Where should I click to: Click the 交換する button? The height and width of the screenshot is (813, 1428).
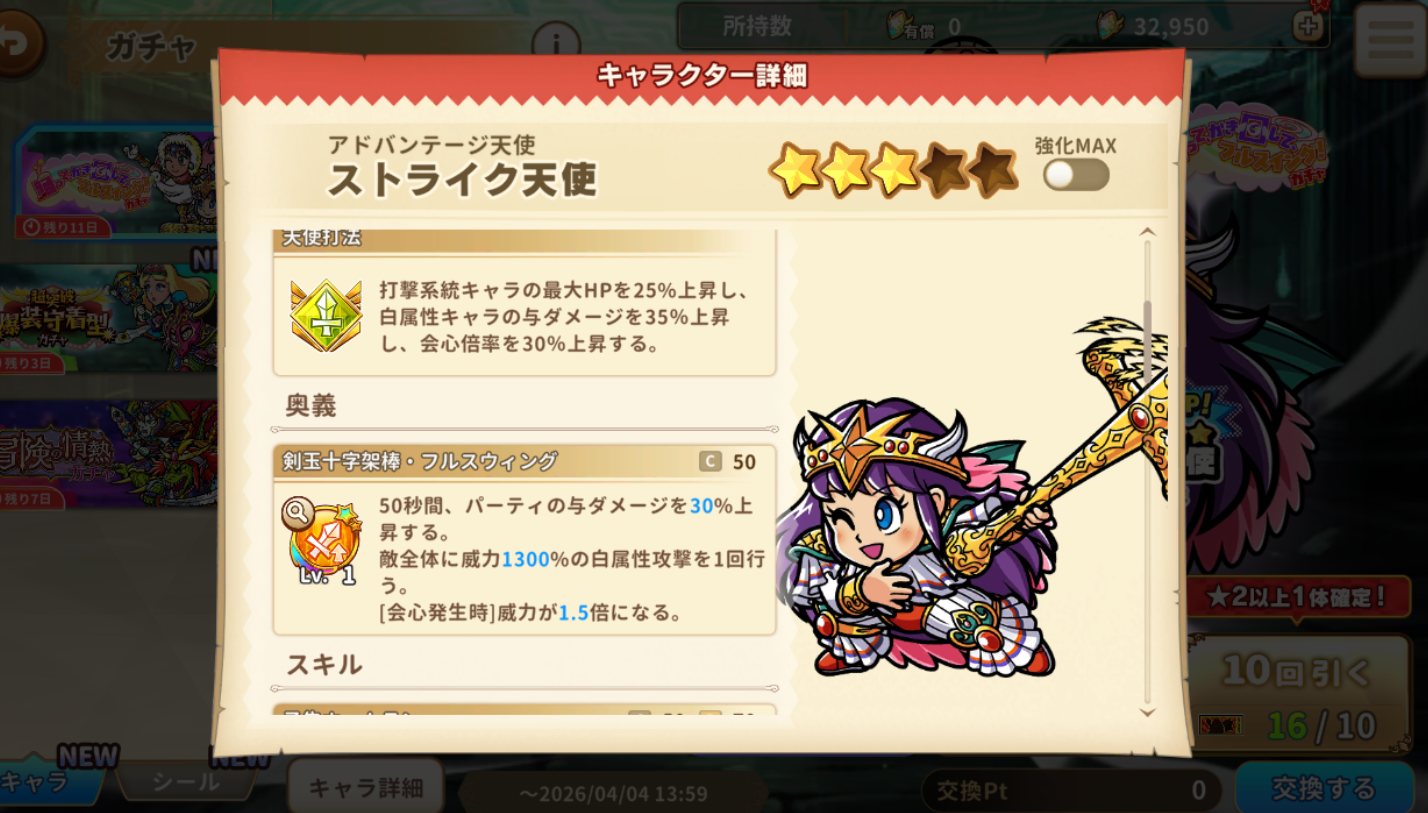1324,789
